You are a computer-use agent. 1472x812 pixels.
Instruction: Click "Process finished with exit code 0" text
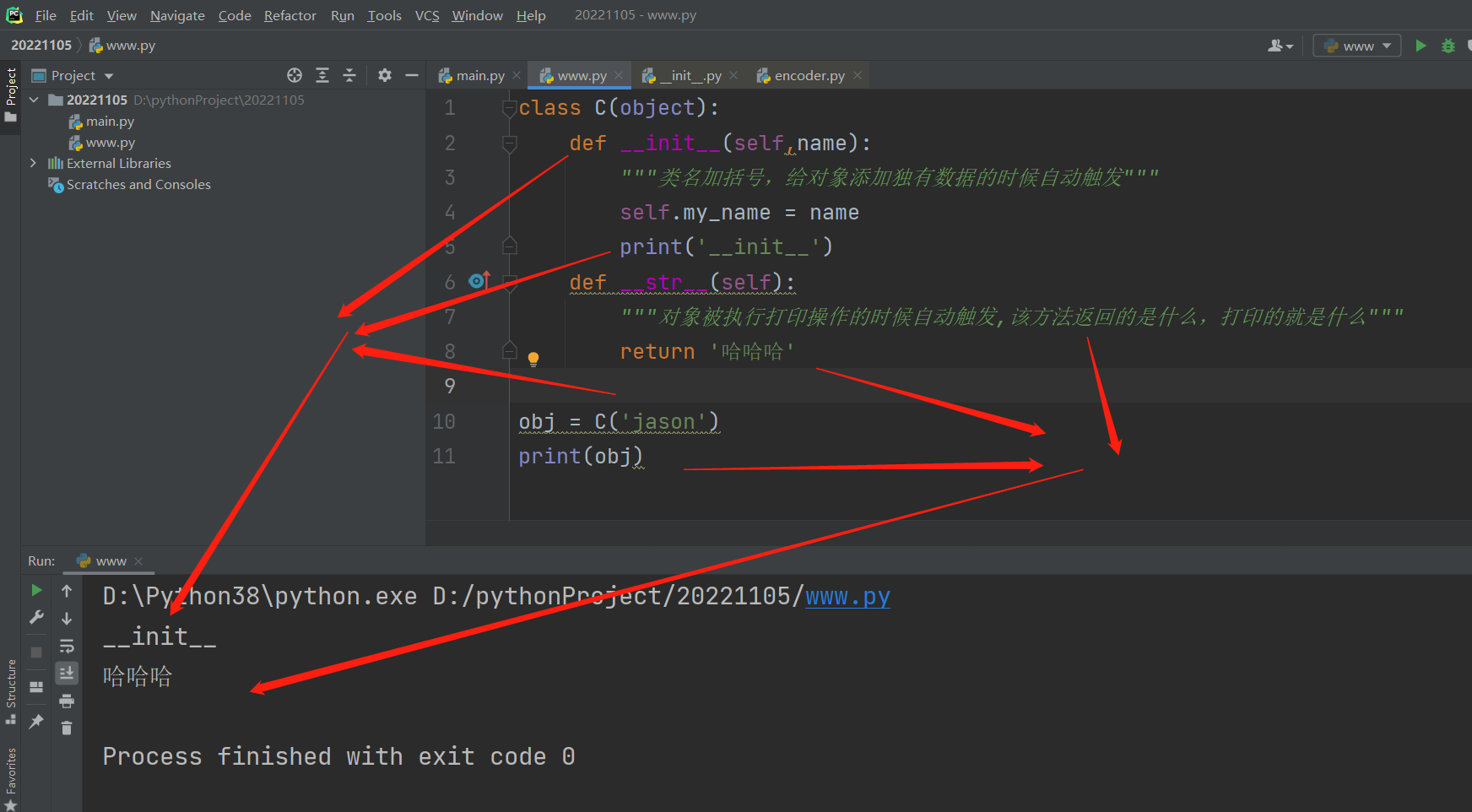(338, 756)
